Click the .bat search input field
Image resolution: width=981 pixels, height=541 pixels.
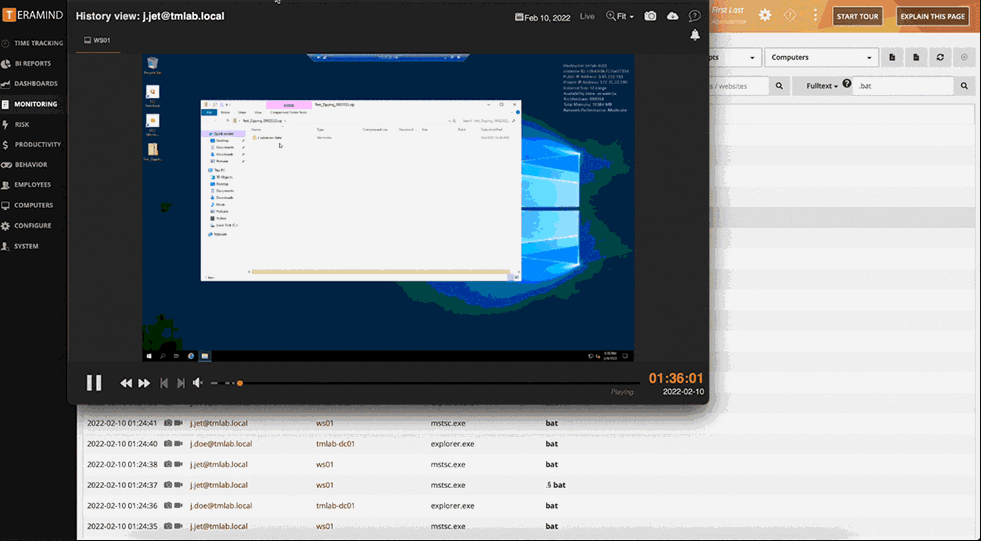pos(903,87)
